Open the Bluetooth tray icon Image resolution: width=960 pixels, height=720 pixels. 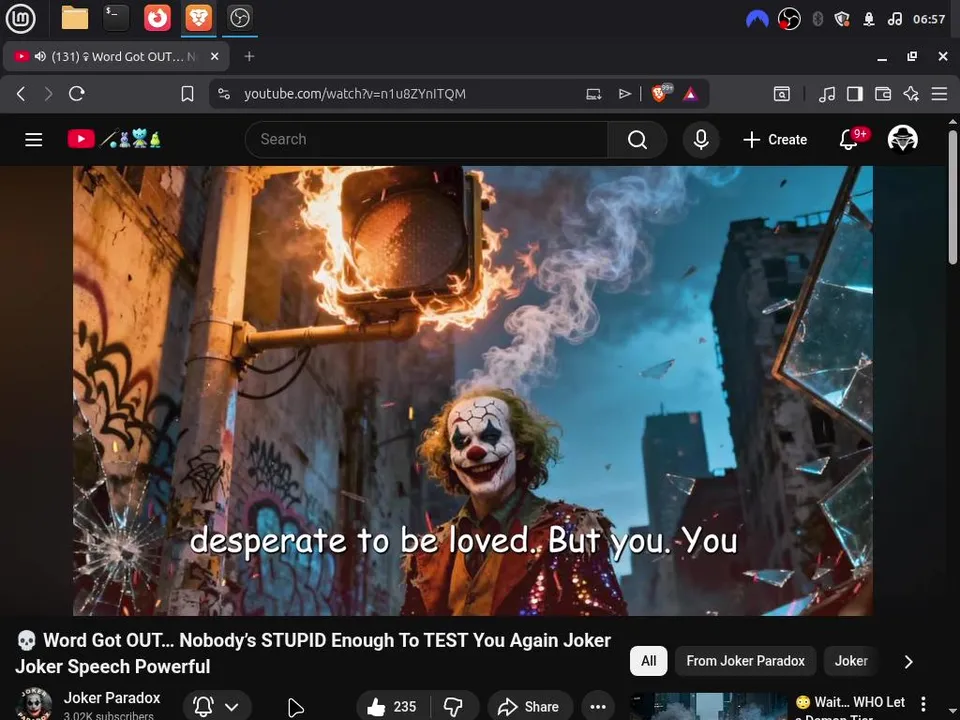[x=817, y=19]
